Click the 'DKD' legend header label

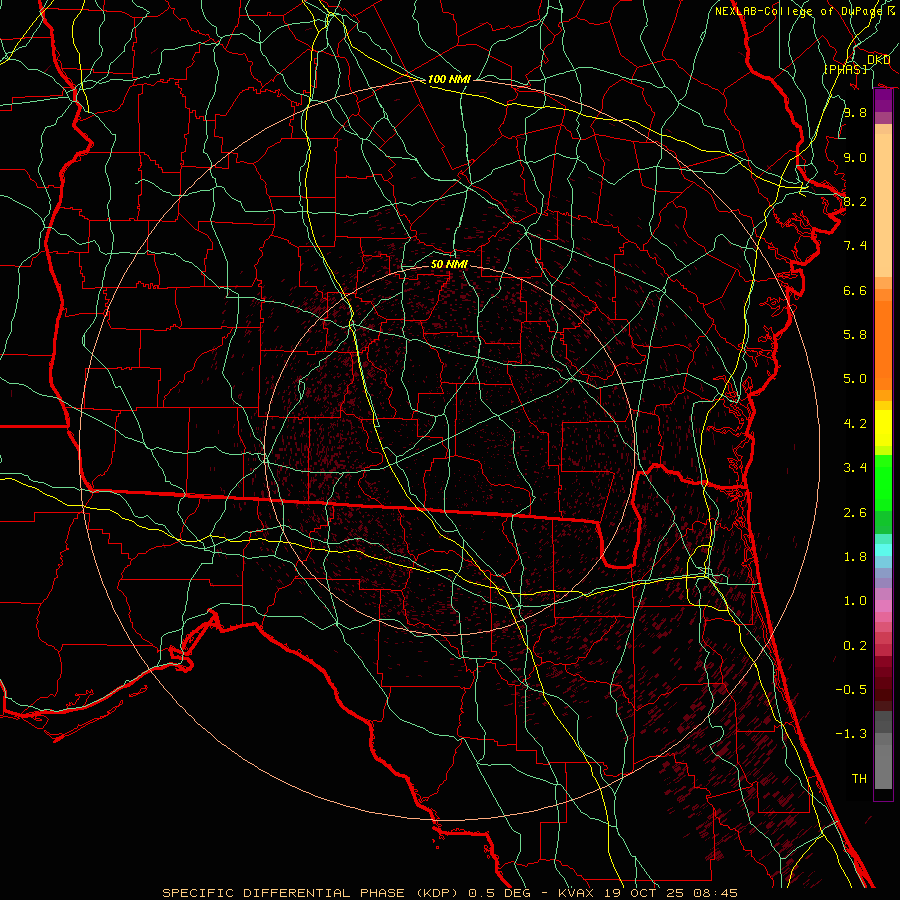[x=878, y=60]
